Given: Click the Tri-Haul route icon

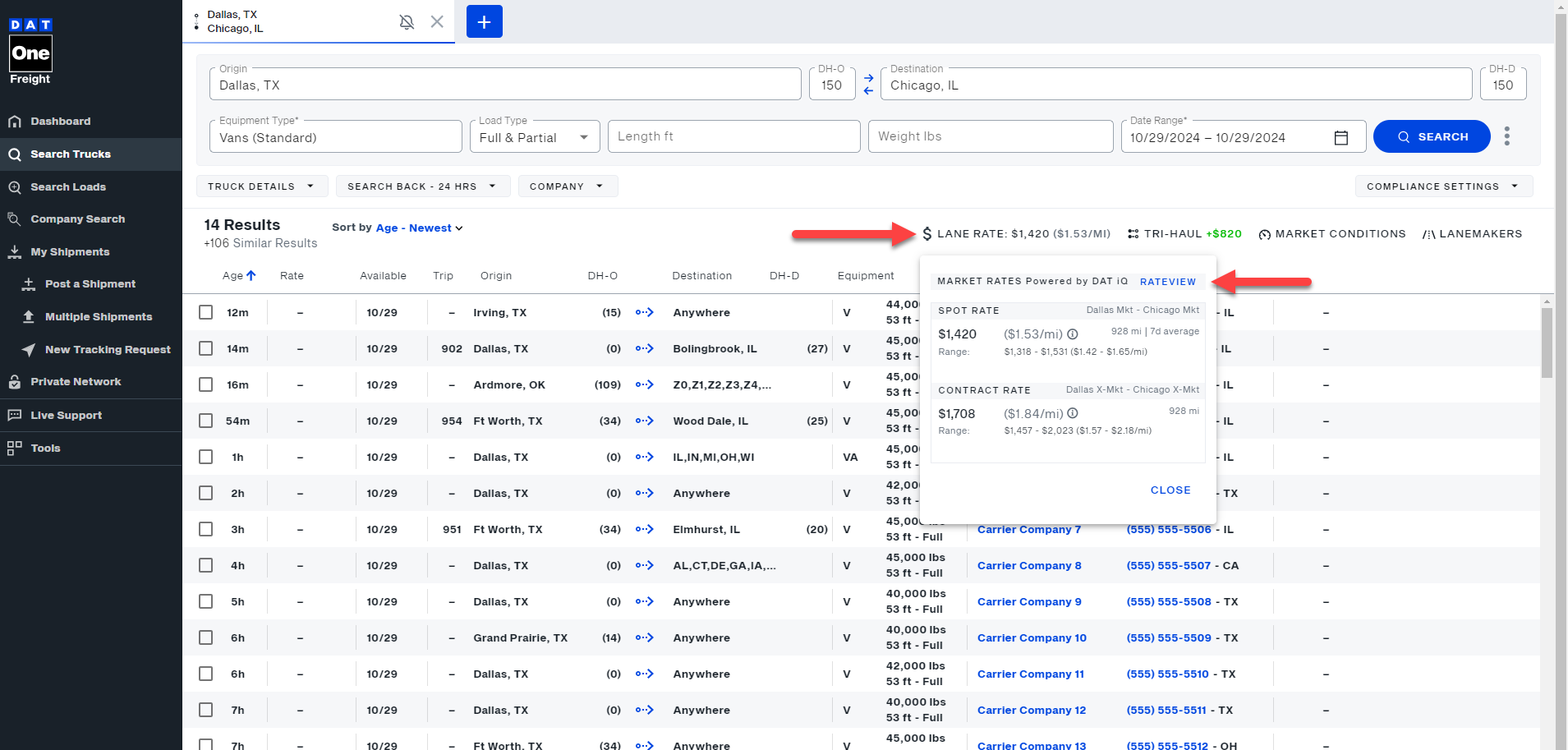Looking at the screenshot, I should click(x=1133, y=234).
